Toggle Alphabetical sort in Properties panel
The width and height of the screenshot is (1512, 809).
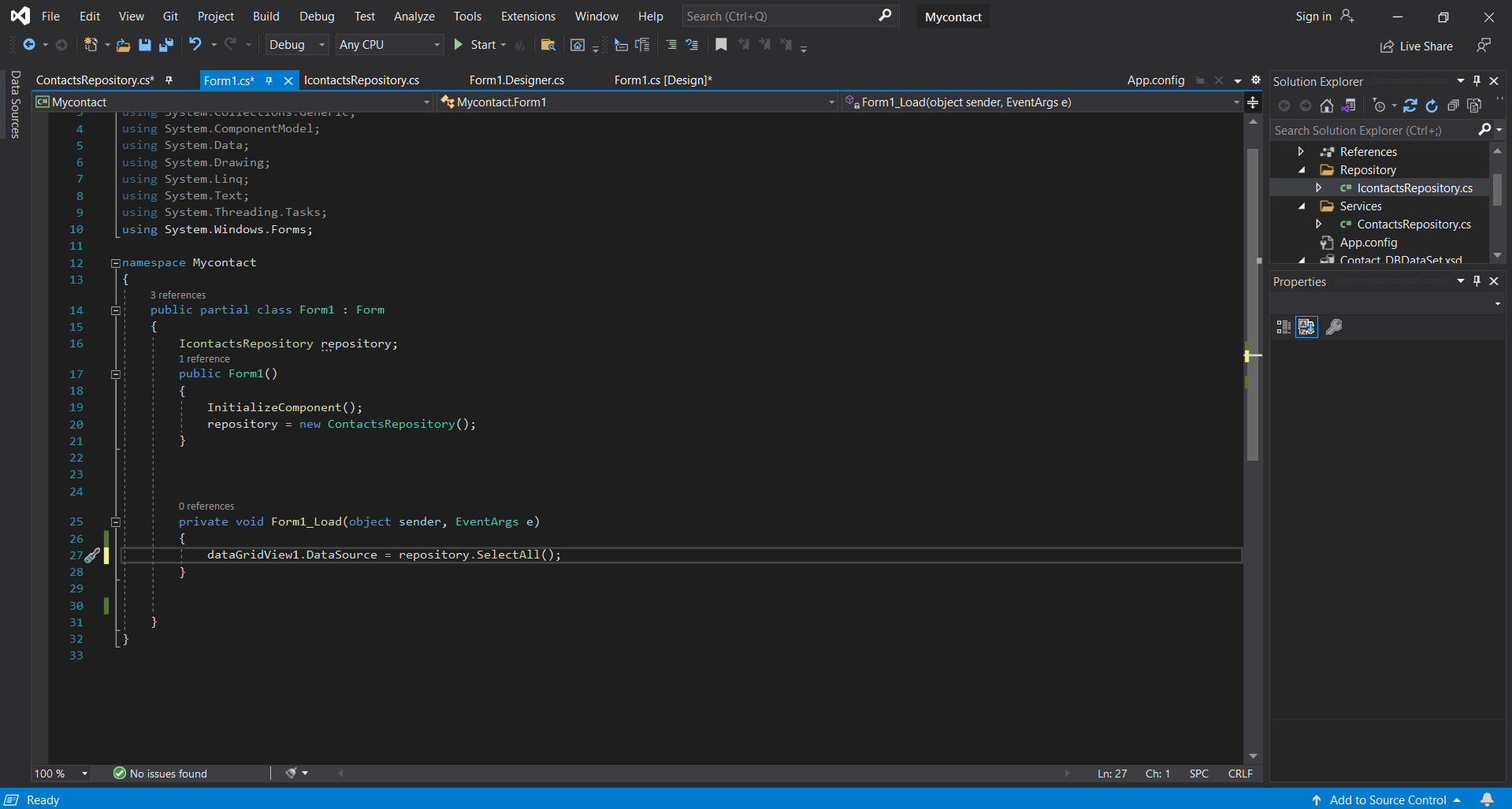click(1307, 327)
